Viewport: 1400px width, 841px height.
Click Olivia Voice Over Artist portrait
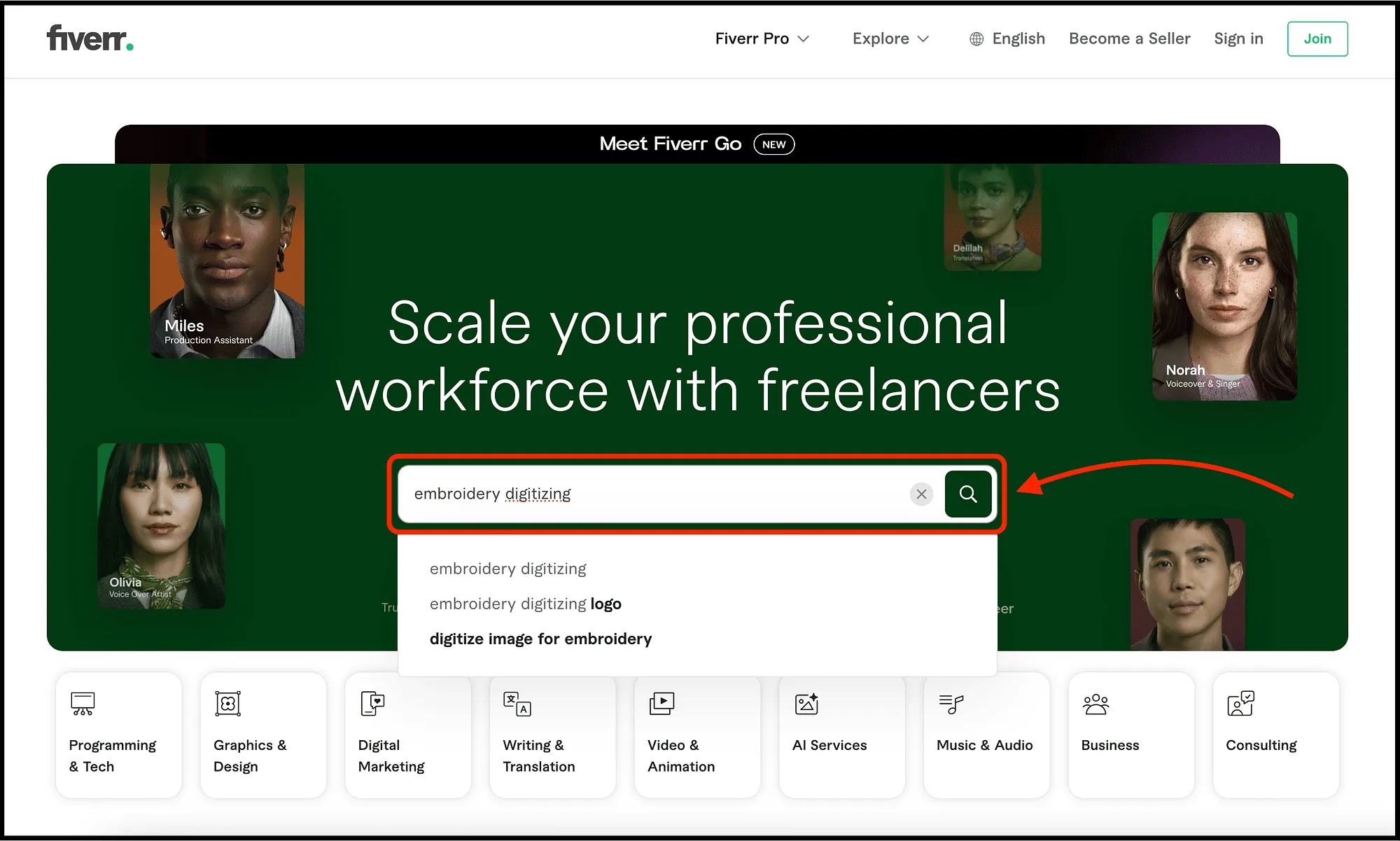[162, 526]
